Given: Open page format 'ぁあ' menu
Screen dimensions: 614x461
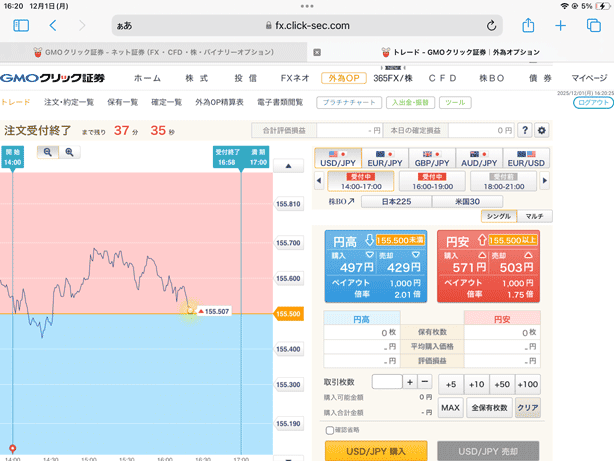Looking at the screenshot, I should tap(125, 26).
